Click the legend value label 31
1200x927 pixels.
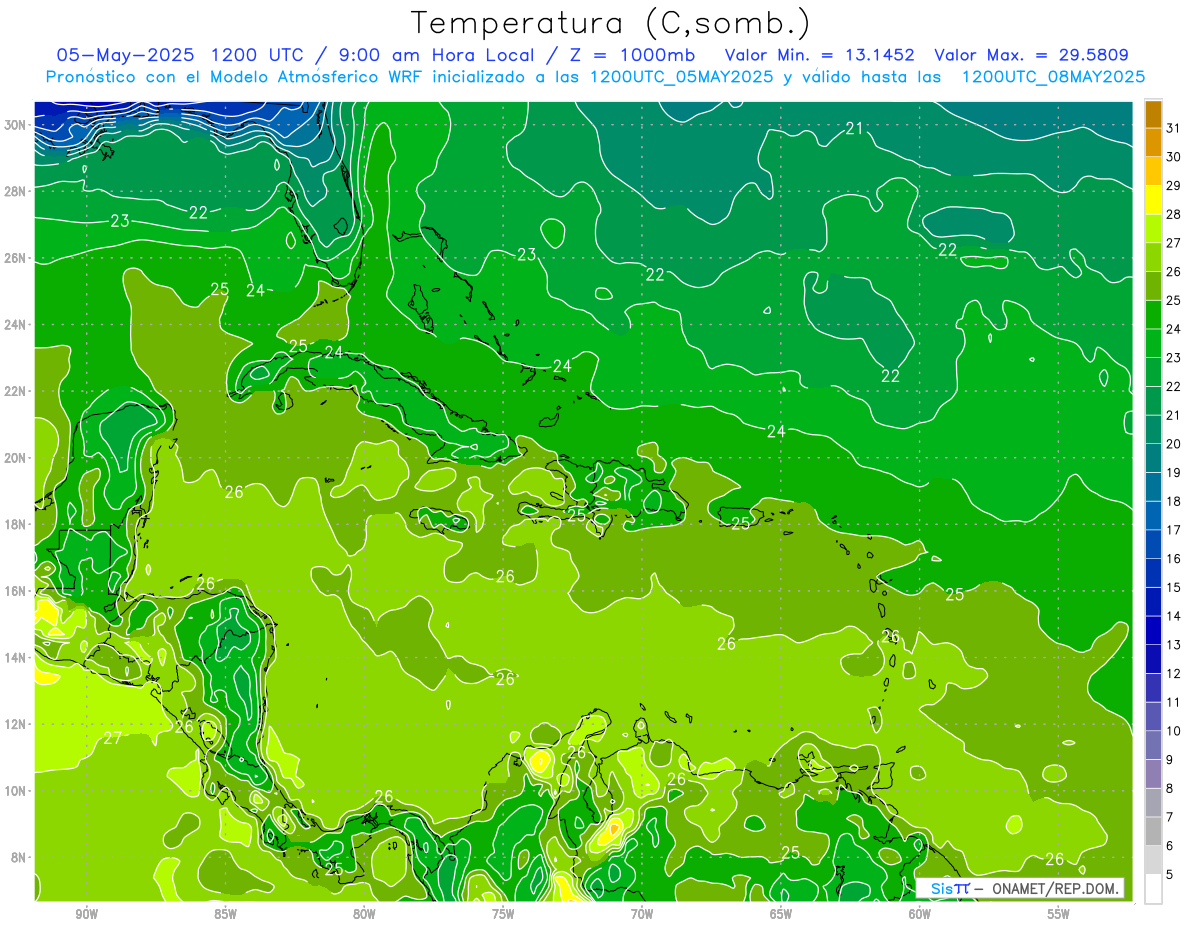(x=1173, y=128)
